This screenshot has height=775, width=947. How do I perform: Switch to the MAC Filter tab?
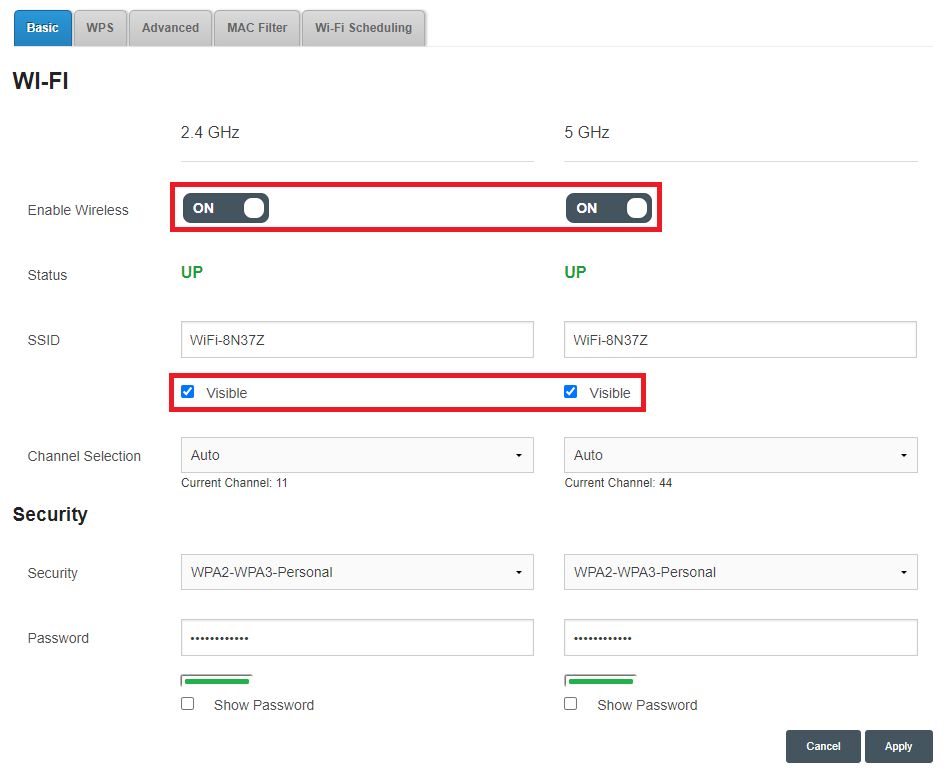pos(256,28)
